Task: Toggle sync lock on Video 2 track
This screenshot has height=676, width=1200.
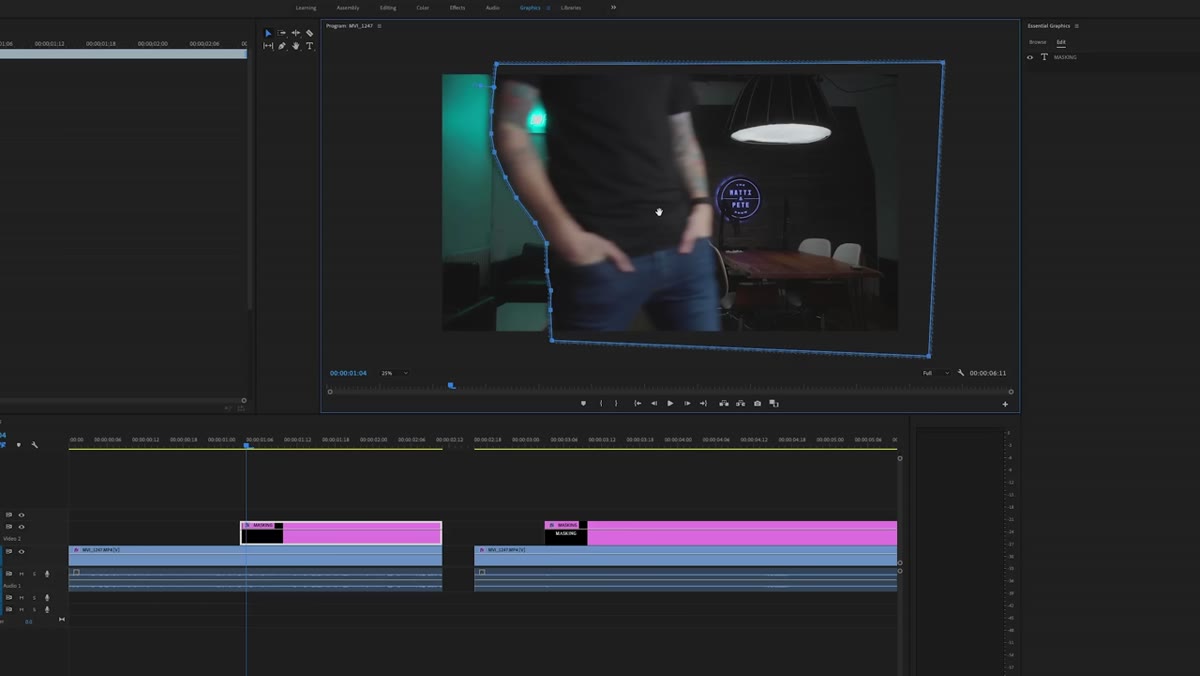Action: coord(9,527)
